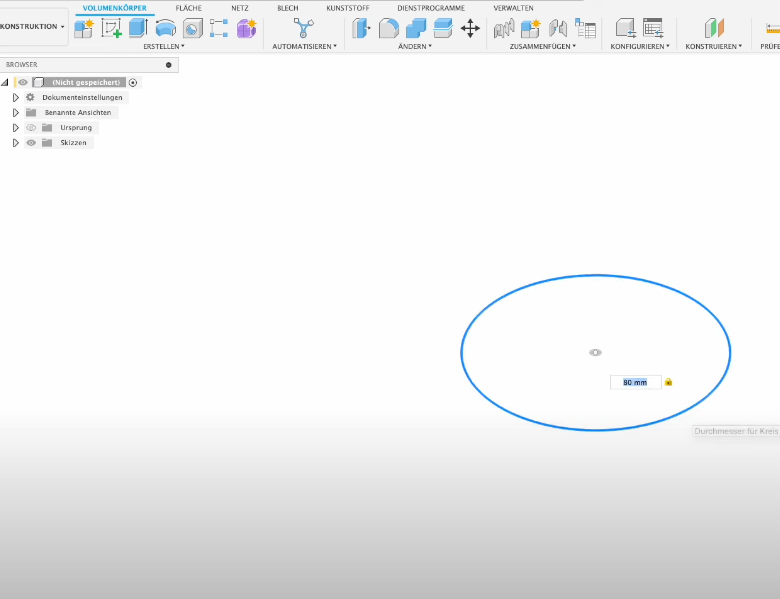
Task: Select the Extrude tool icon
Action: (x=138, y=28)
